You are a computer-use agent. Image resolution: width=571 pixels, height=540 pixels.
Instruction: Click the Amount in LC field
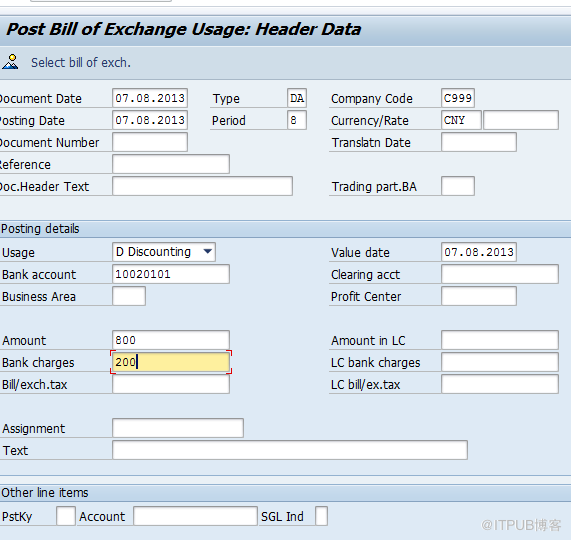click(500, 340)
